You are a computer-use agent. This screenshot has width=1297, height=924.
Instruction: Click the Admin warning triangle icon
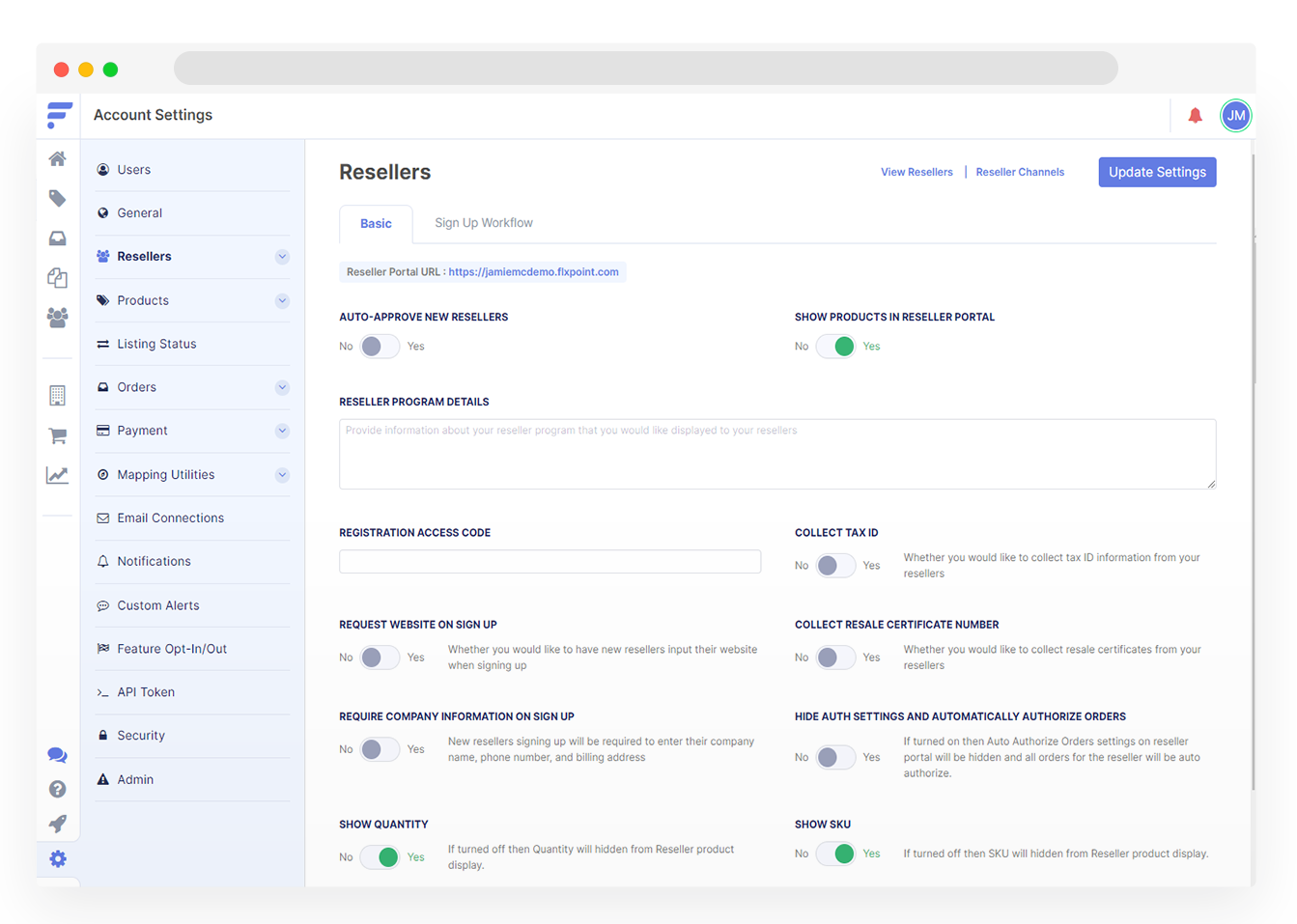pos(103,779)
